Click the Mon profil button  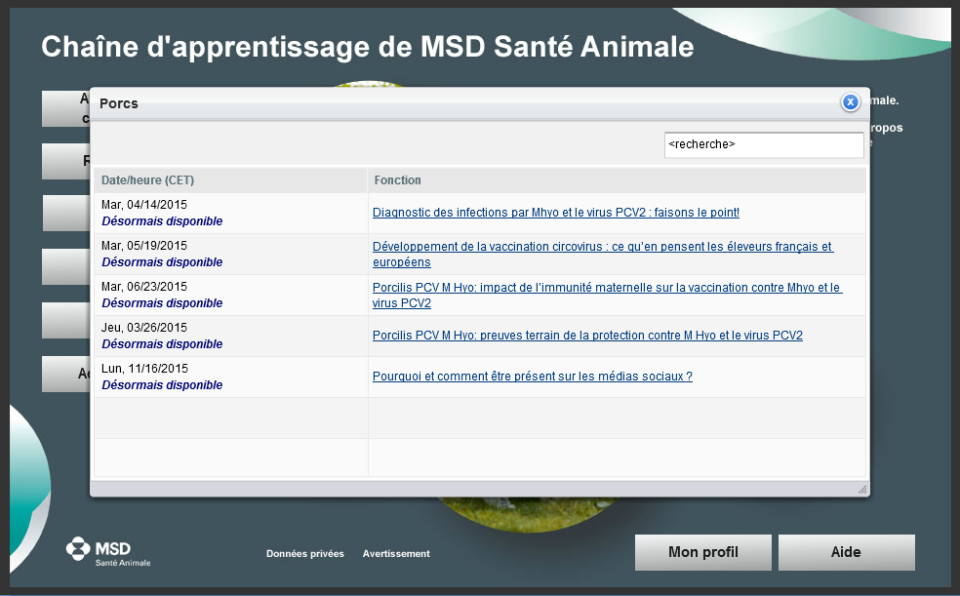click(703, 552)
